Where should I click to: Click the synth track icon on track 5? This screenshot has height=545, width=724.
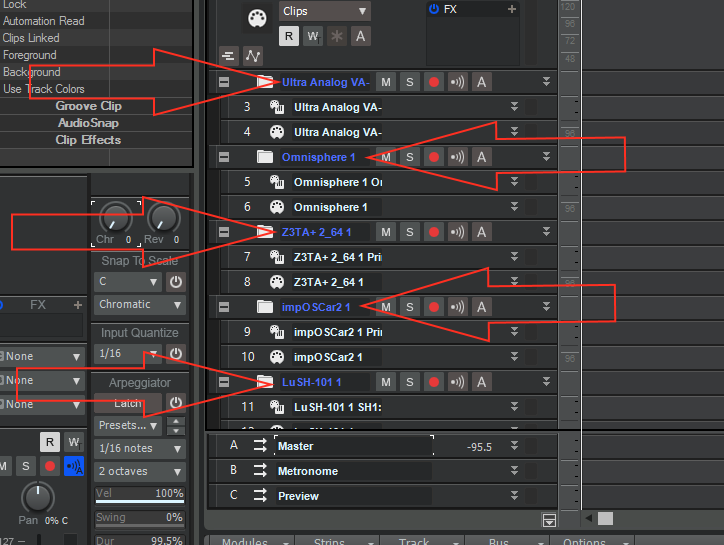(x=277, y=182)
